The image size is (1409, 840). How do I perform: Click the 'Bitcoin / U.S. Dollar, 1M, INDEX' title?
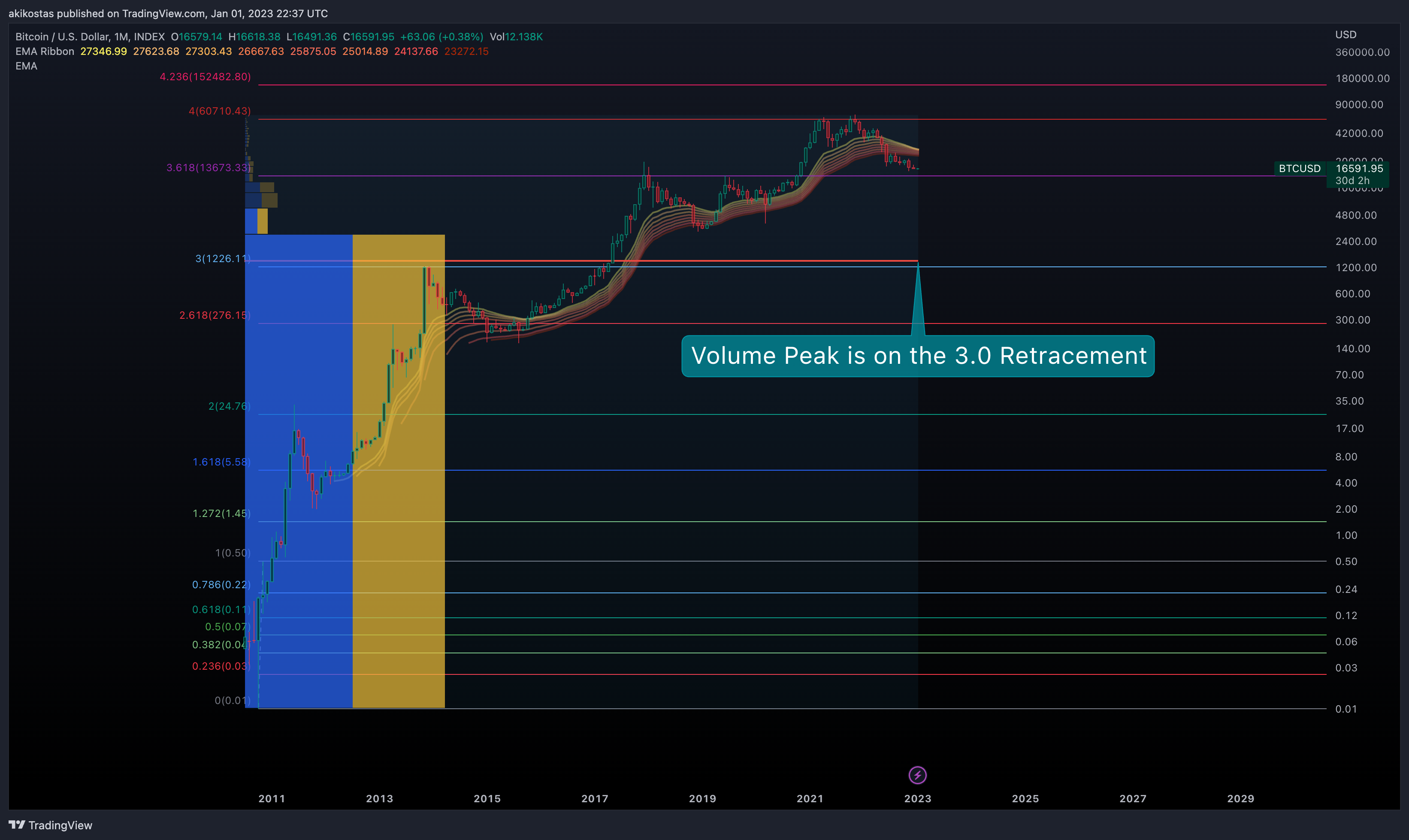90,37
